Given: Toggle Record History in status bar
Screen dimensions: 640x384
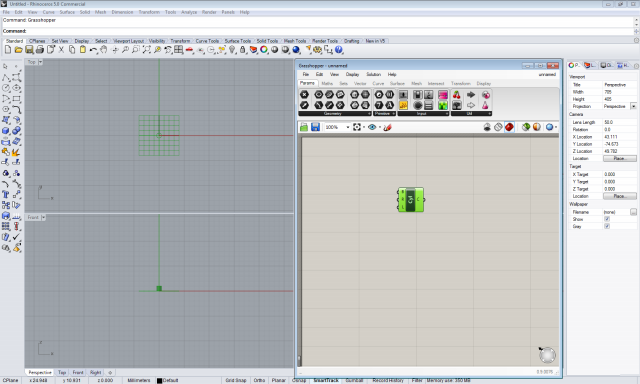Looking at the screenshot, I should pos(388,380).
